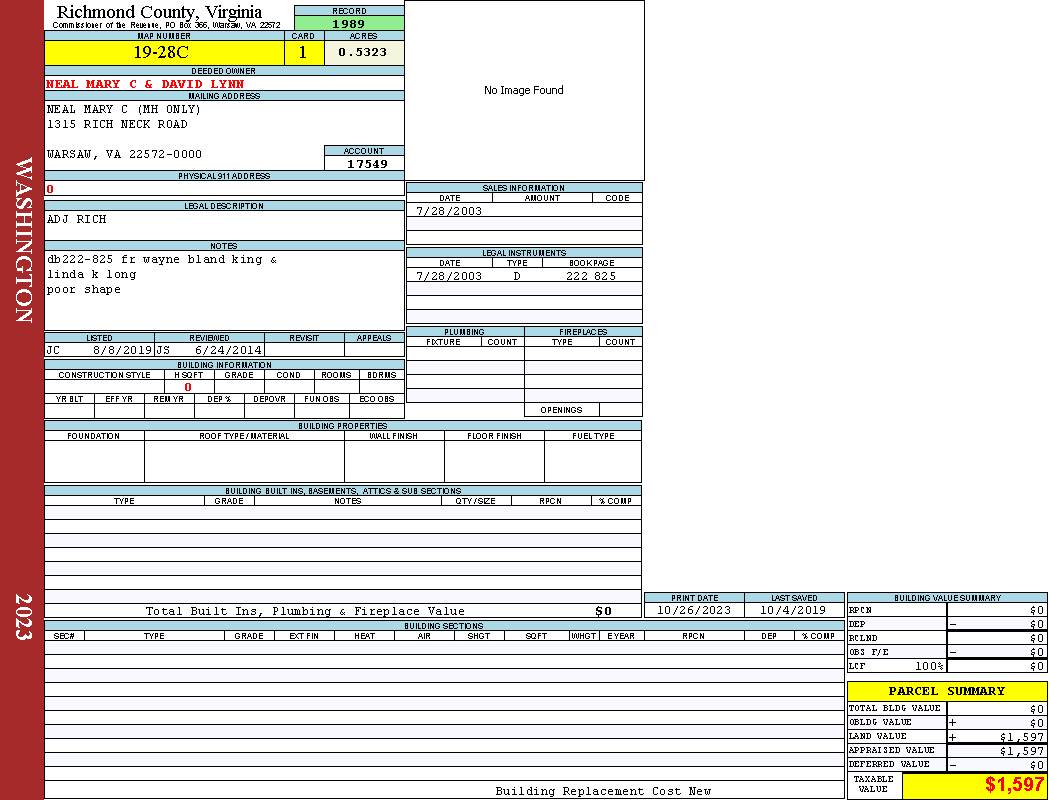Click the No Image Found placeholder
This screenshot has width=1050, height=800.
523,90
